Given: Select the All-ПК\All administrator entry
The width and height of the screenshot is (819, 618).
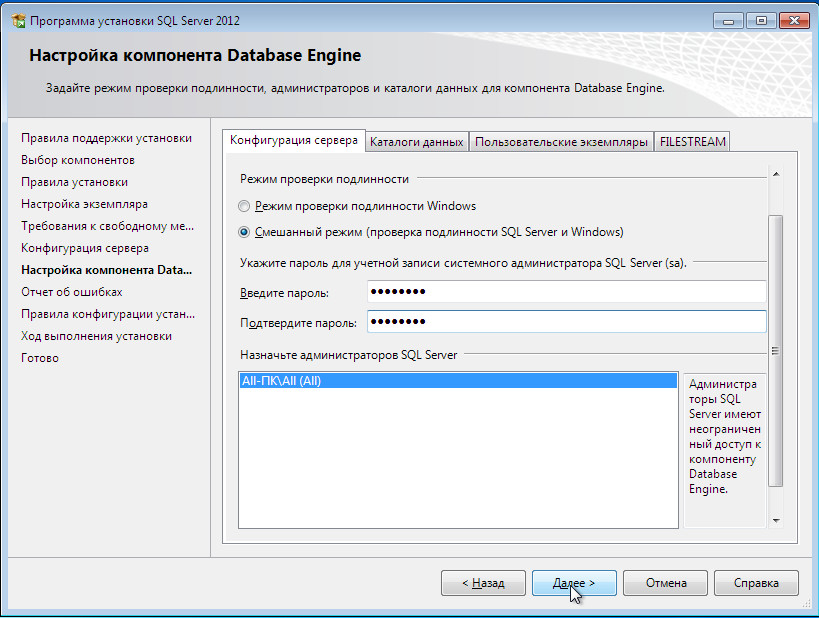Looking at the screenshot, I should tap(458, 381).
